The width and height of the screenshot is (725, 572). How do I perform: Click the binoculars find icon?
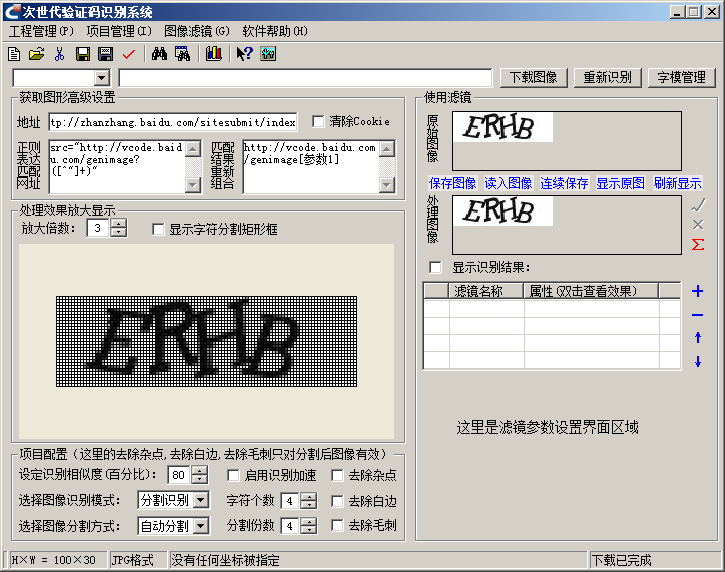tap(159, 54)
